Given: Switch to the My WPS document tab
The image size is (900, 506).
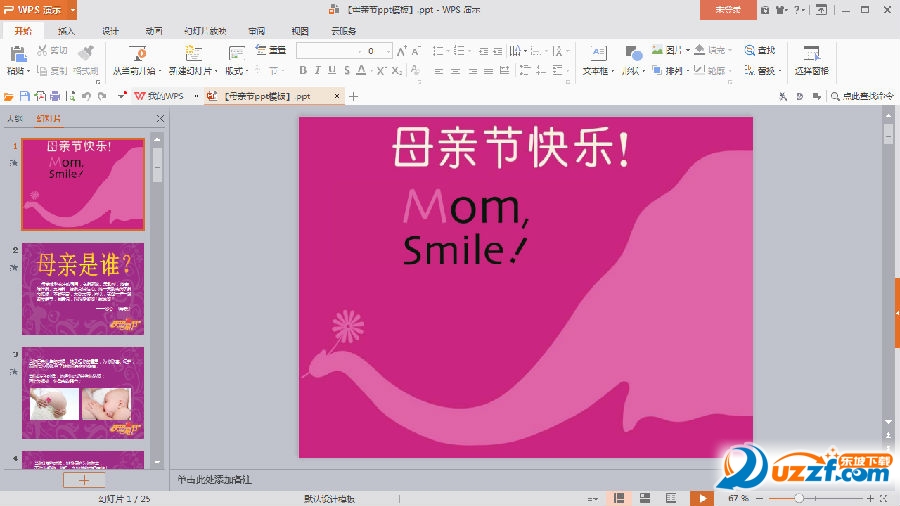Looking at the screenshot, I should click(x=160, y=96).
